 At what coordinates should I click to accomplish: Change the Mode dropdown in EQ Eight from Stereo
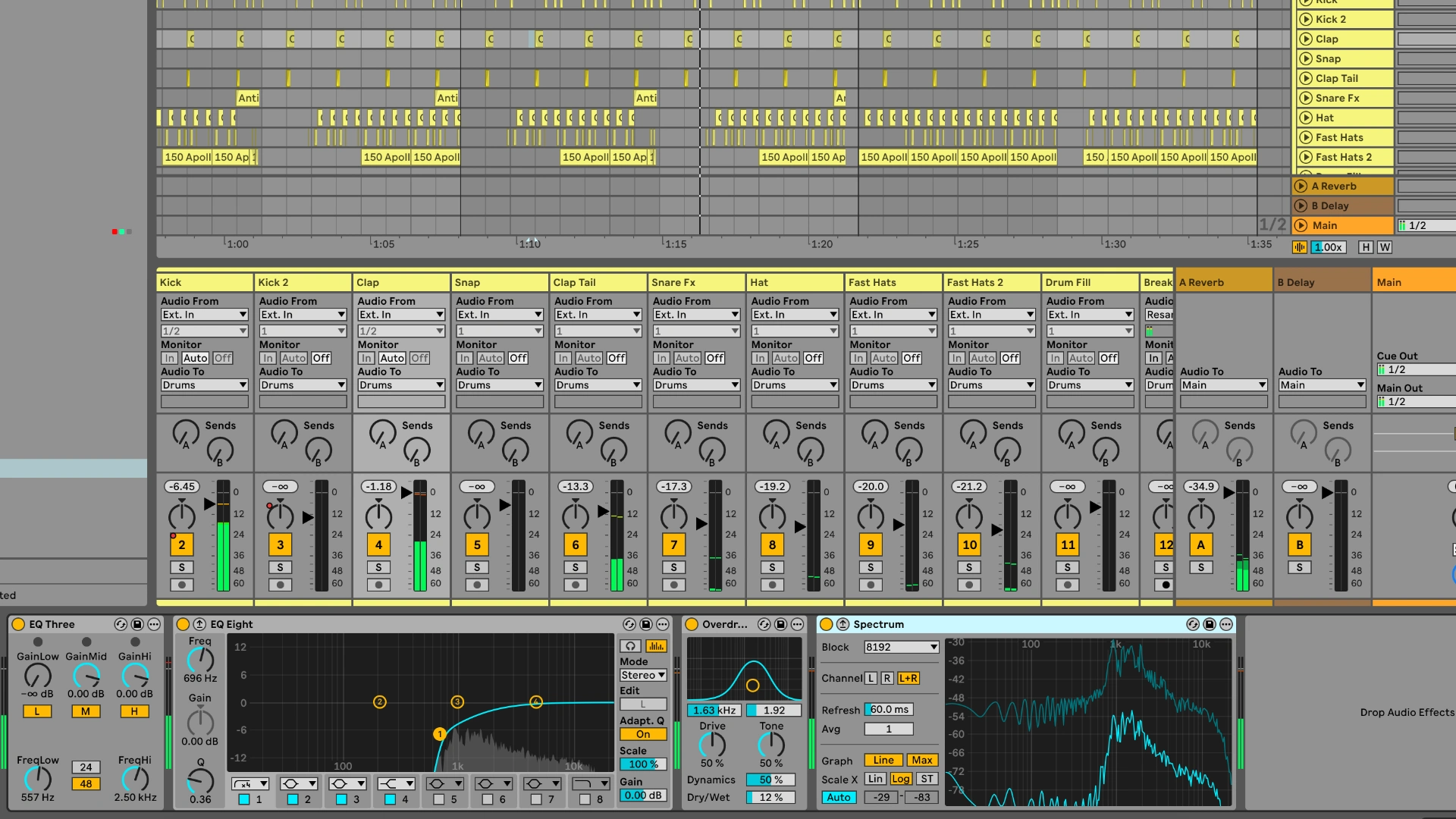pos(642,675)
